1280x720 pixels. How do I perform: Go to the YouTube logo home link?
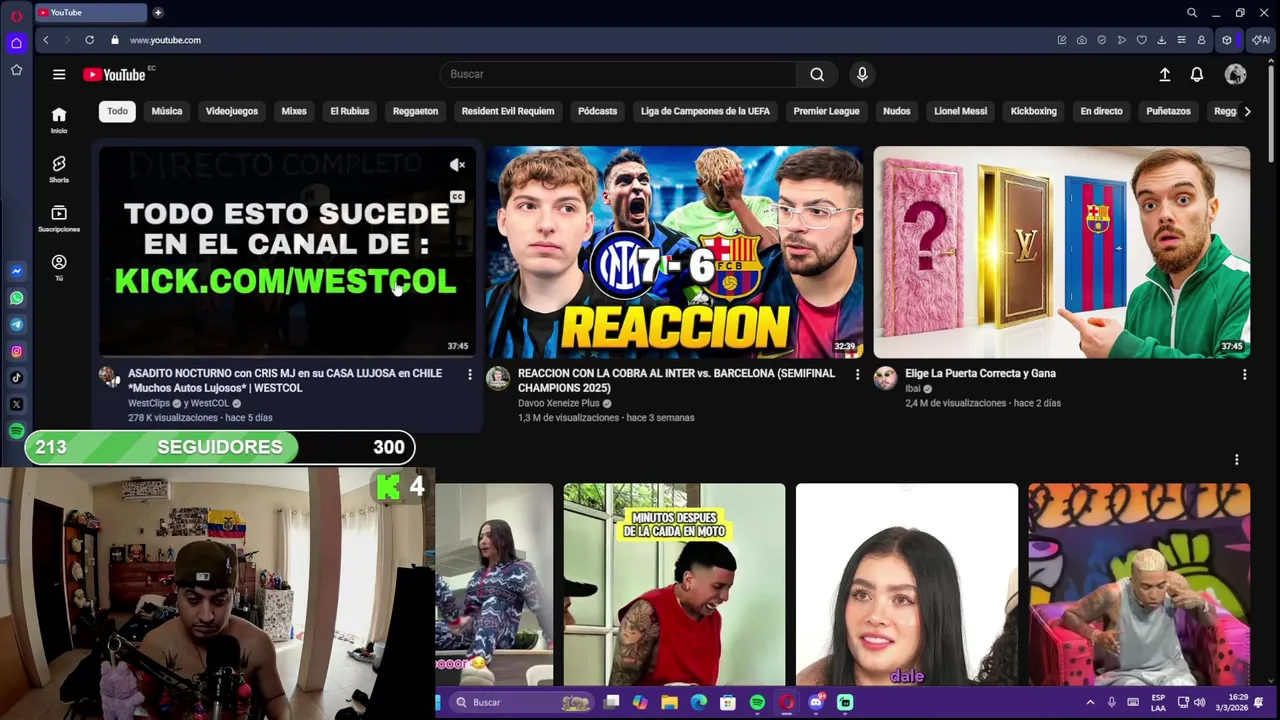tap(114, 74)
